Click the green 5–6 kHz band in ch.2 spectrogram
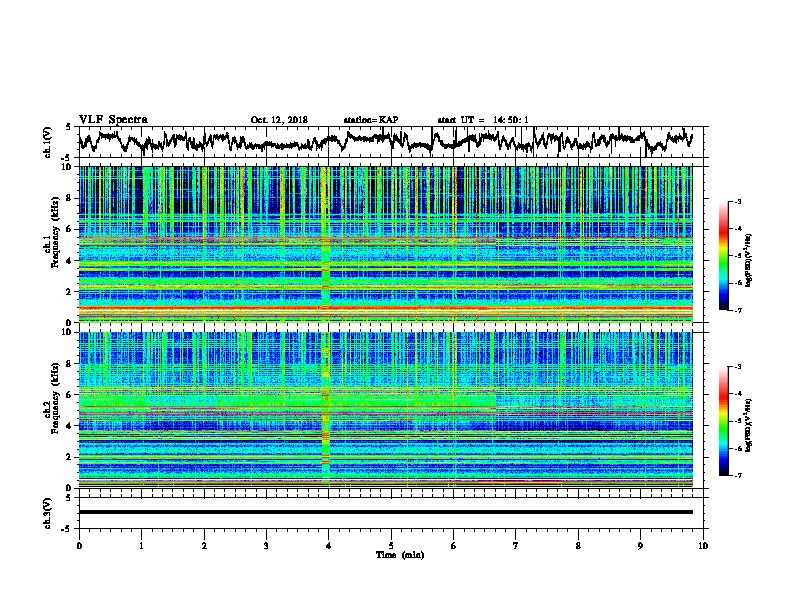This screenshot has width=792, height=612. click(x=287, y=402)
